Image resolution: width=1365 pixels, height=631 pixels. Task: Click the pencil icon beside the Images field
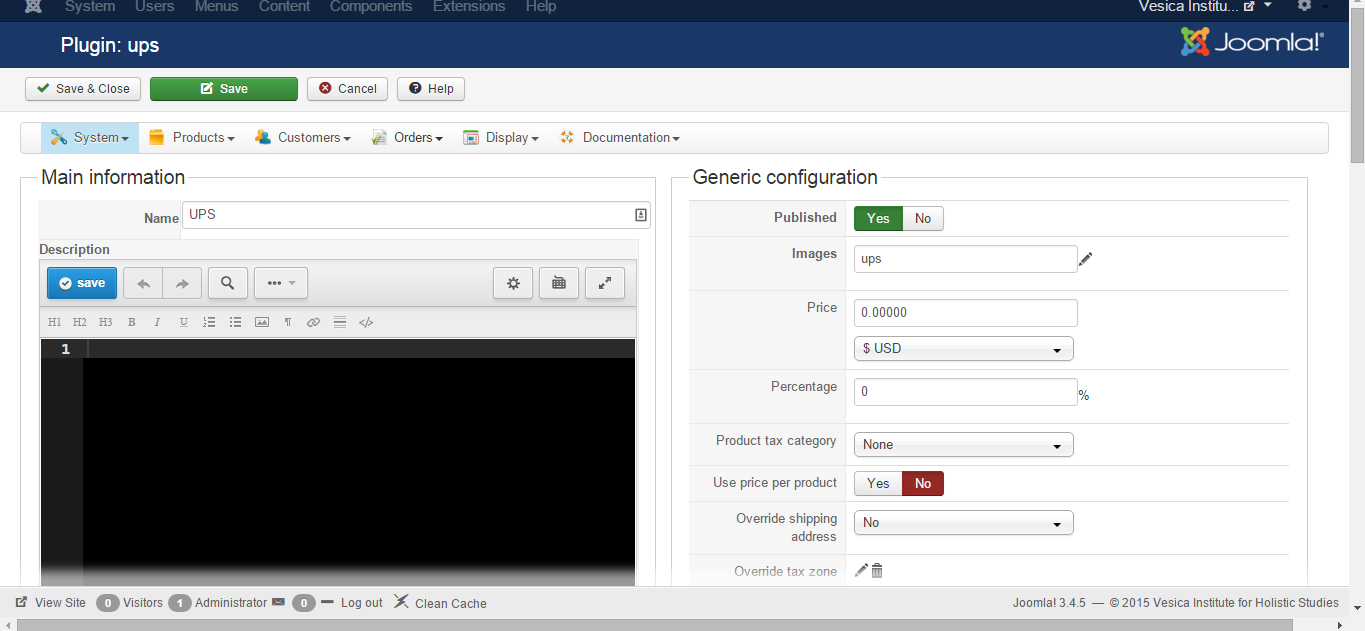tap(1086, 259)
